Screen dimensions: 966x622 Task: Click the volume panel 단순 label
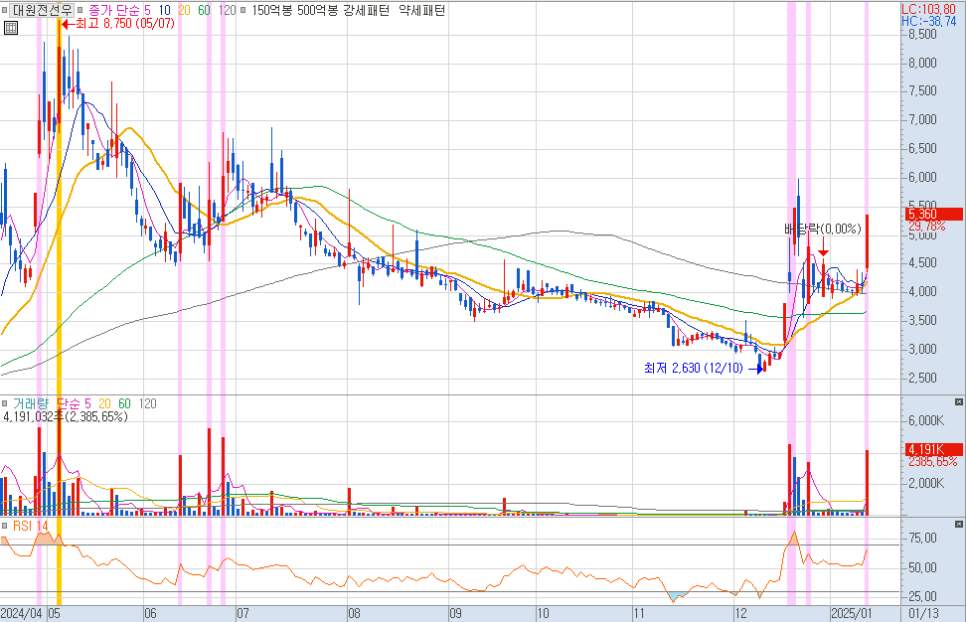[x=68, y=404]
